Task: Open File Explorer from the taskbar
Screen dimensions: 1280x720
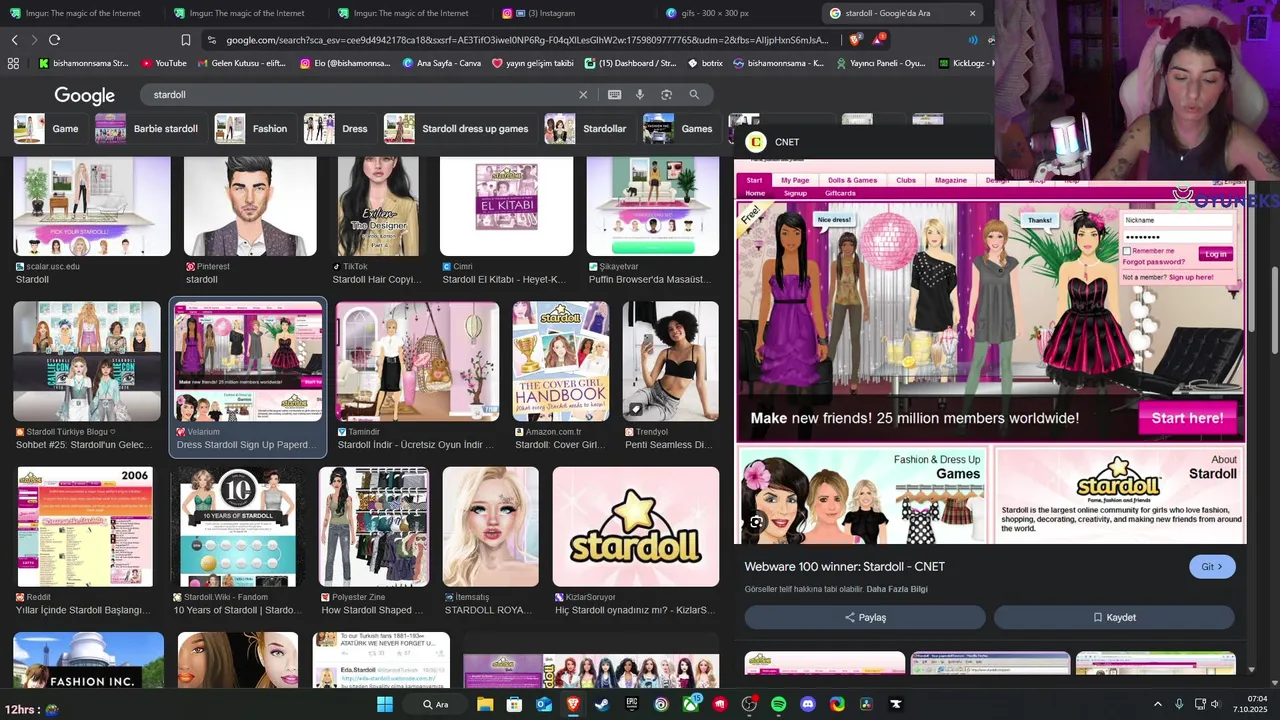Action: [x=485, y=704]
